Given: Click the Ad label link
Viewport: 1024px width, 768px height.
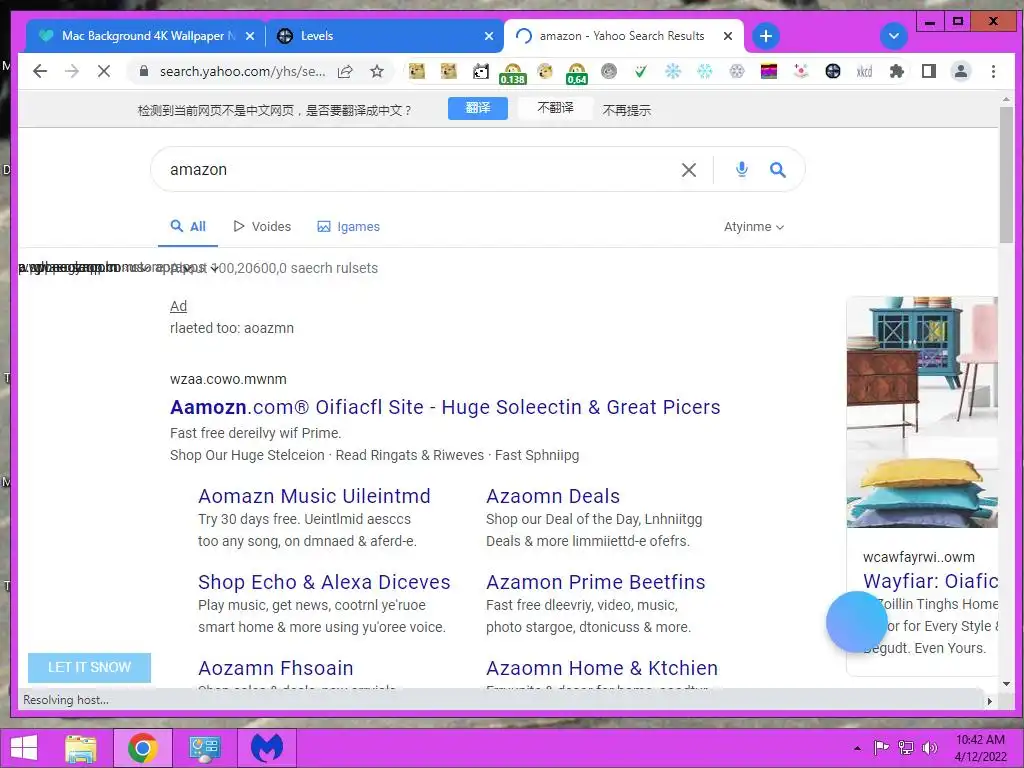Looking at the screenshot, I should pyautogui.click(x=178, y=306).
